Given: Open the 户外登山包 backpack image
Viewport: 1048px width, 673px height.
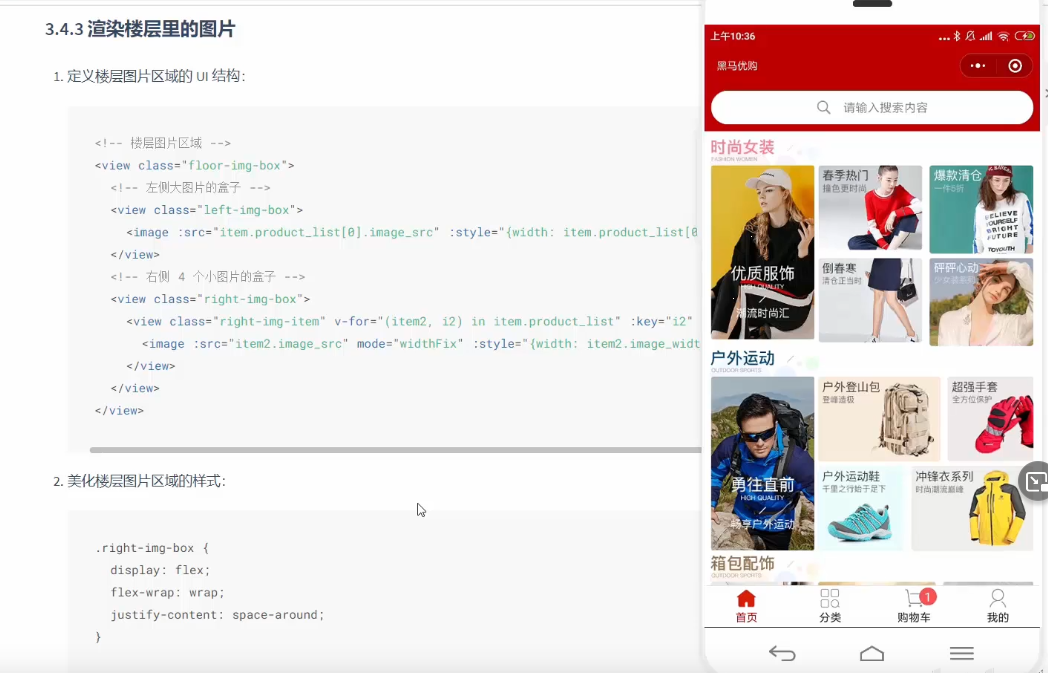Looking at the screenshot, I should click(x=880, y=419).
